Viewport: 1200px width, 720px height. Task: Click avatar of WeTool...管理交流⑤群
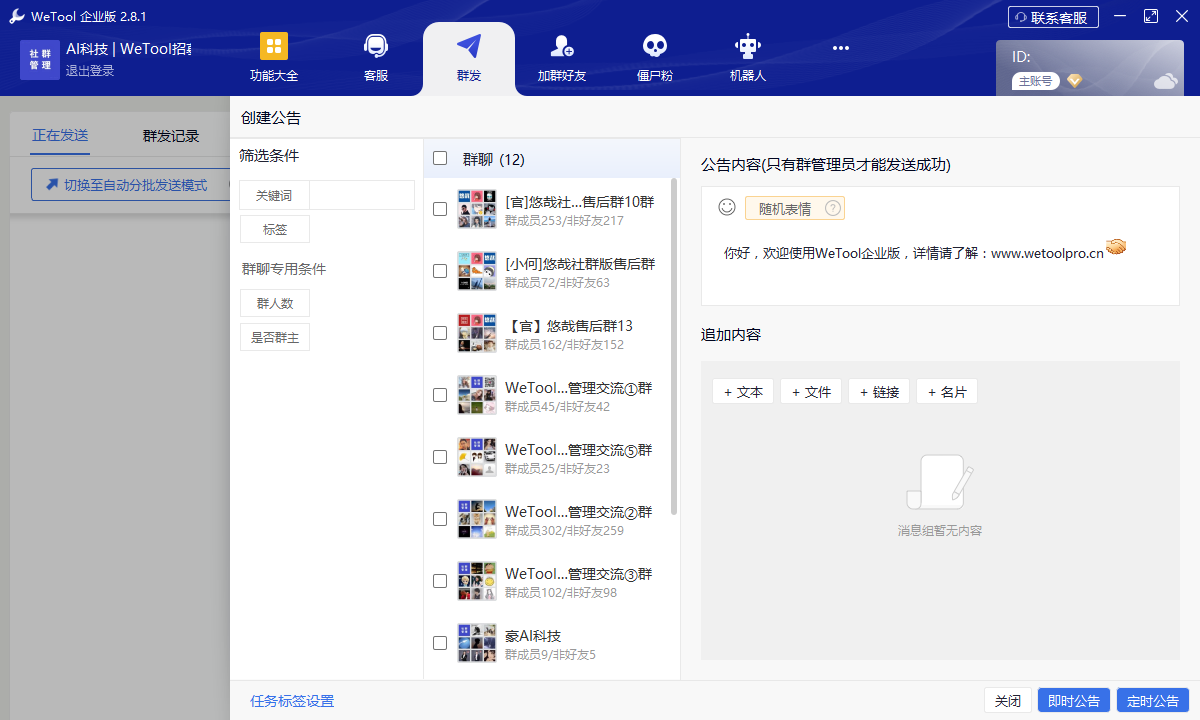(x=477, y=457)
